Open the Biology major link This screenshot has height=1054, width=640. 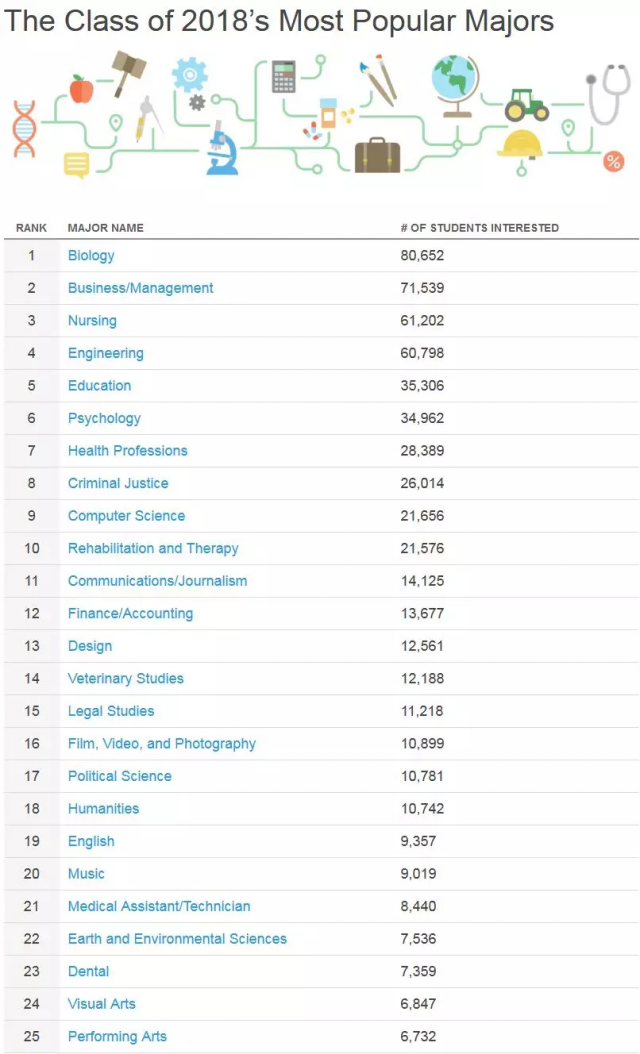(91, 255)
